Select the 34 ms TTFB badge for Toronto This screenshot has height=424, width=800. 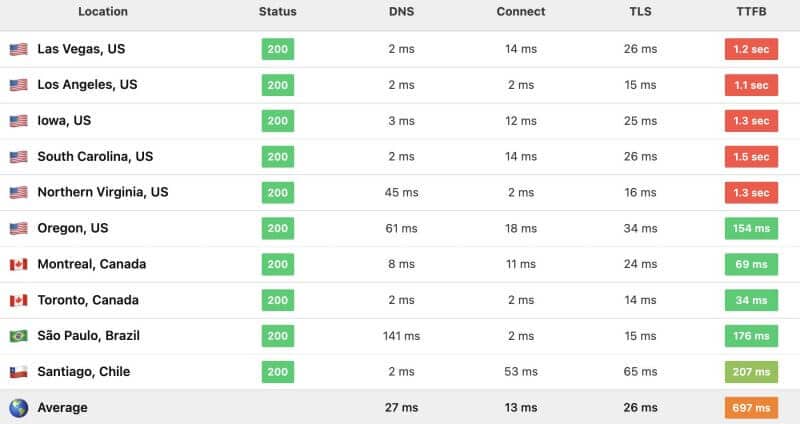[x=751, y=300]
